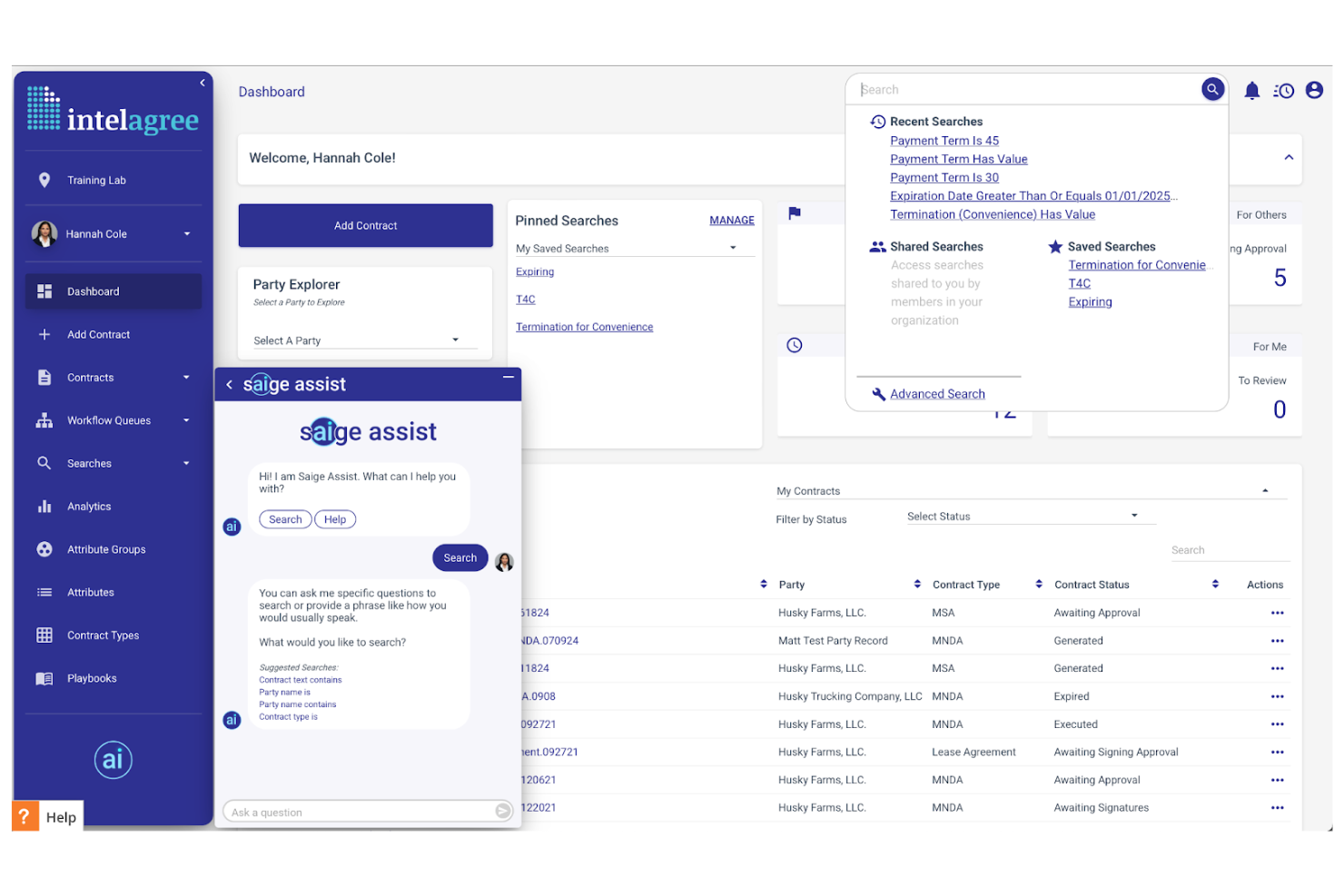Image resolution: width=1344 pixels, height=896 pixels.
Task: Expand the Hannah Cole user dropdown
Action: (x=187, y=234)
